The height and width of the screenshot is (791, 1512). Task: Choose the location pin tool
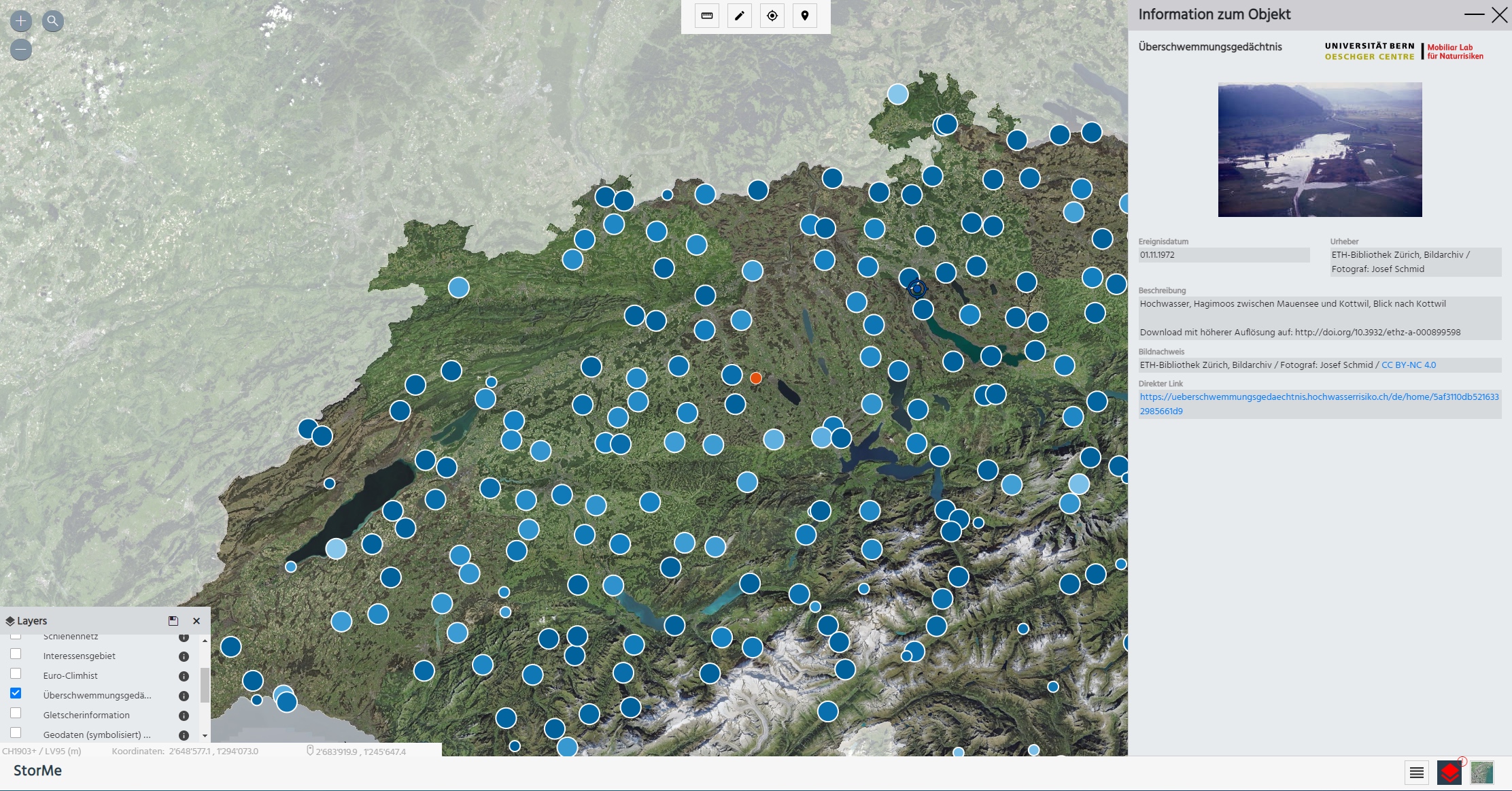(805, 16)
